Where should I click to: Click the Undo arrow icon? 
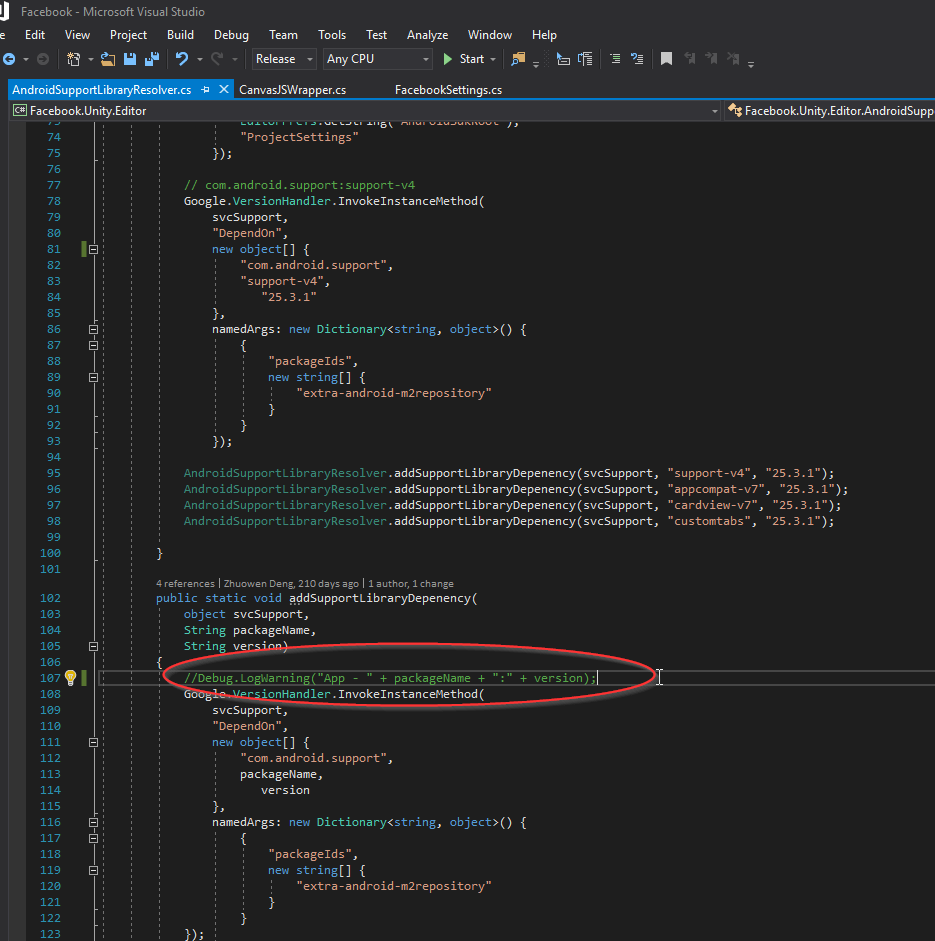[181, 59]
